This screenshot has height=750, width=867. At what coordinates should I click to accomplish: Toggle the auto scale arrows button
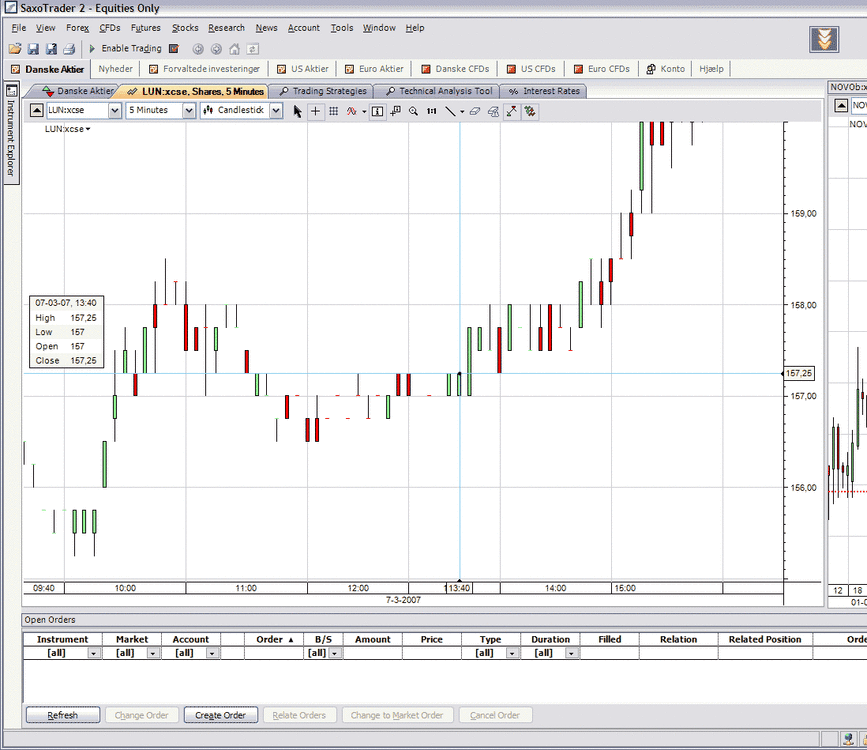click(511, 111)
